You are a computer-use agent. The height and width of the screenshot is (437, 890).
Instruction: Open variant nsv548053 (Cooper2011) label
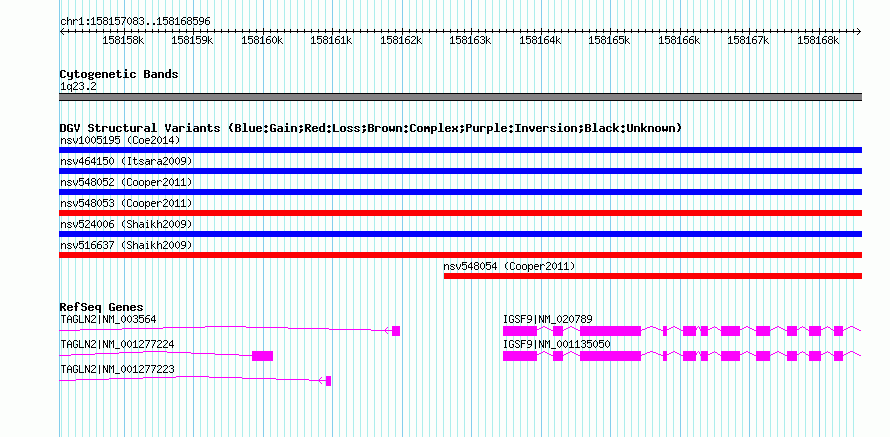(x=126, y=203)
